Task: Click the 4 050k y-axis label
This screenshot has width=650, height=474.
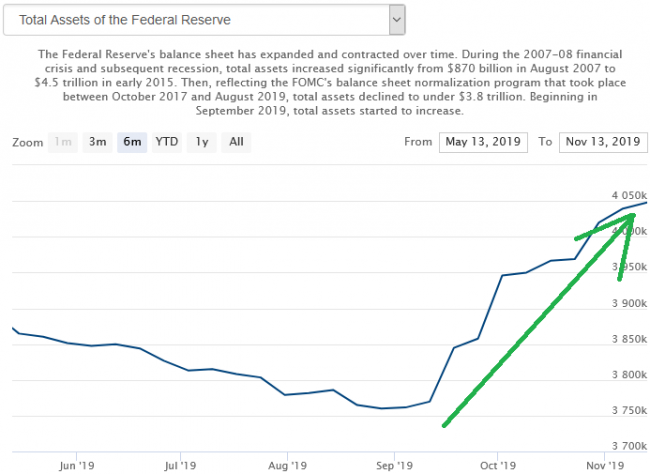Action: pos(626,195)
